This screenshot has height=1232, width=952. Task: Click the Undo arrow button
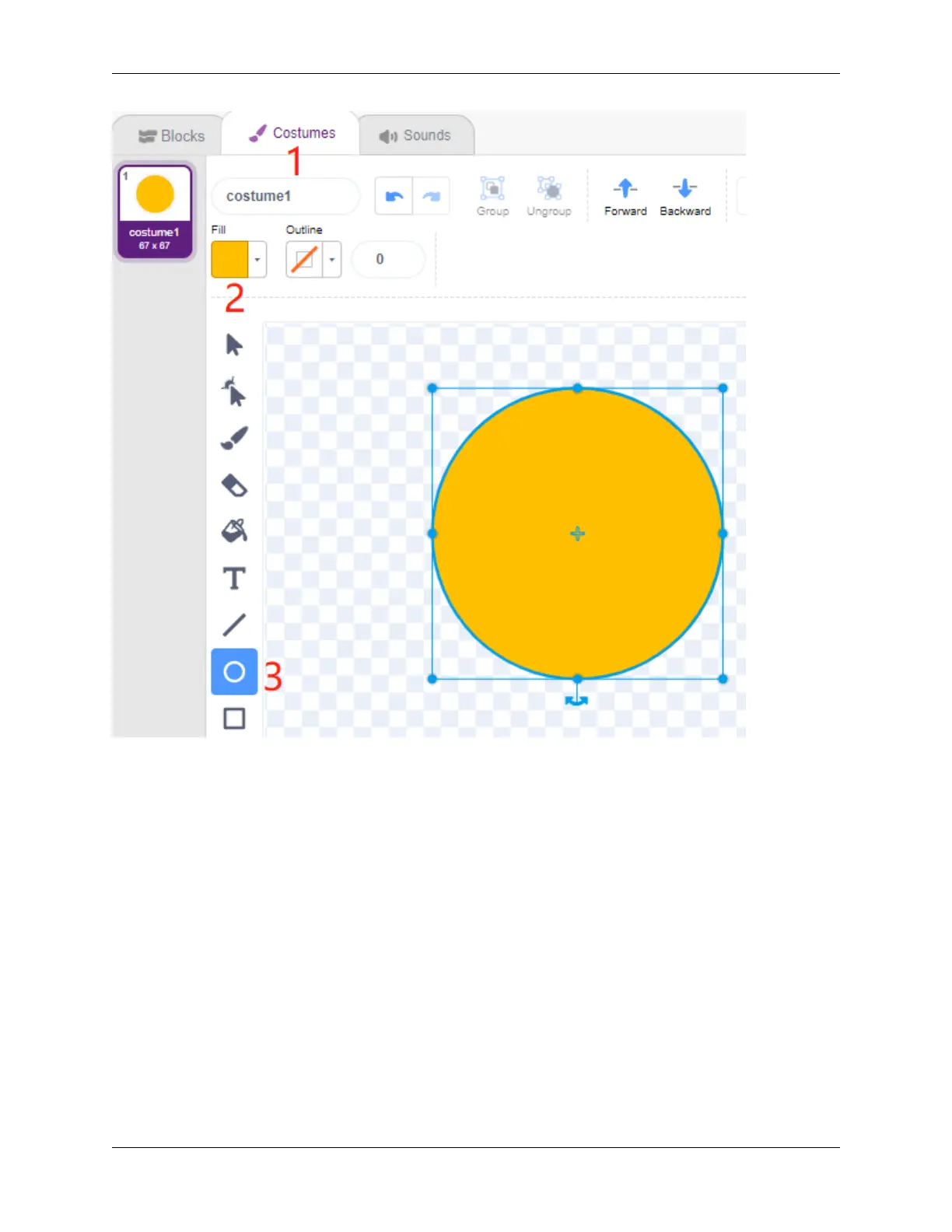point(394,196)
